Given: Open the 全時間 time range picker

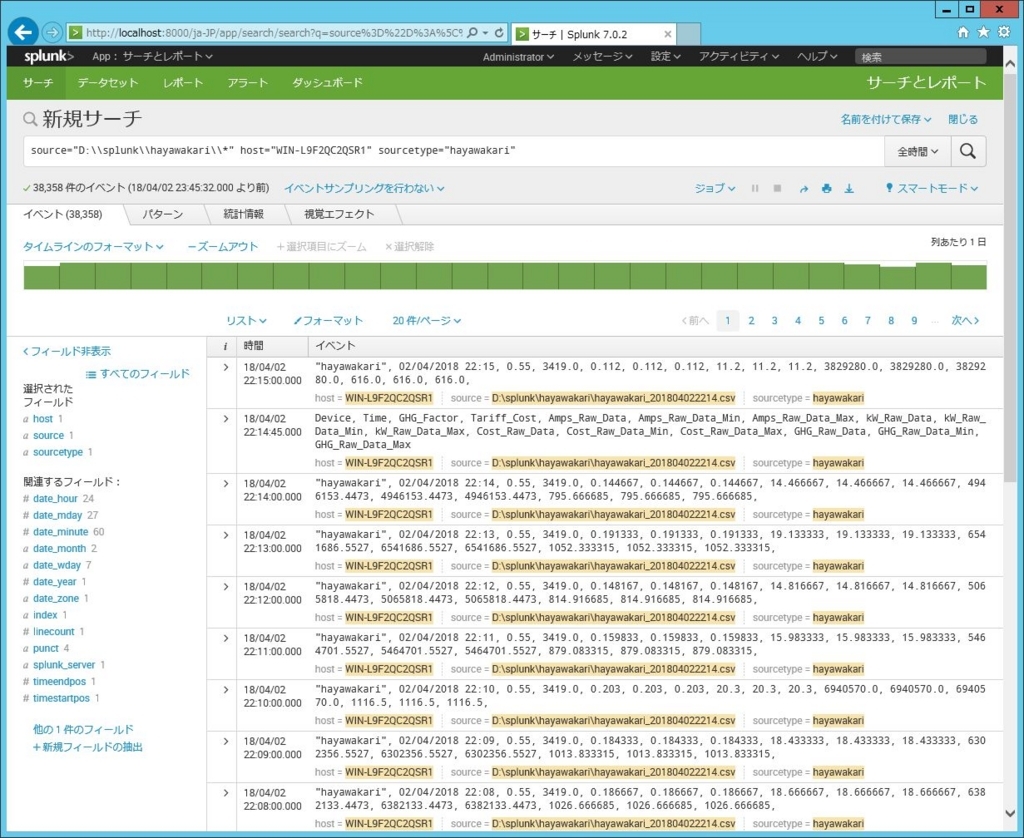Looking at the screenshot, I should point(918,152).
